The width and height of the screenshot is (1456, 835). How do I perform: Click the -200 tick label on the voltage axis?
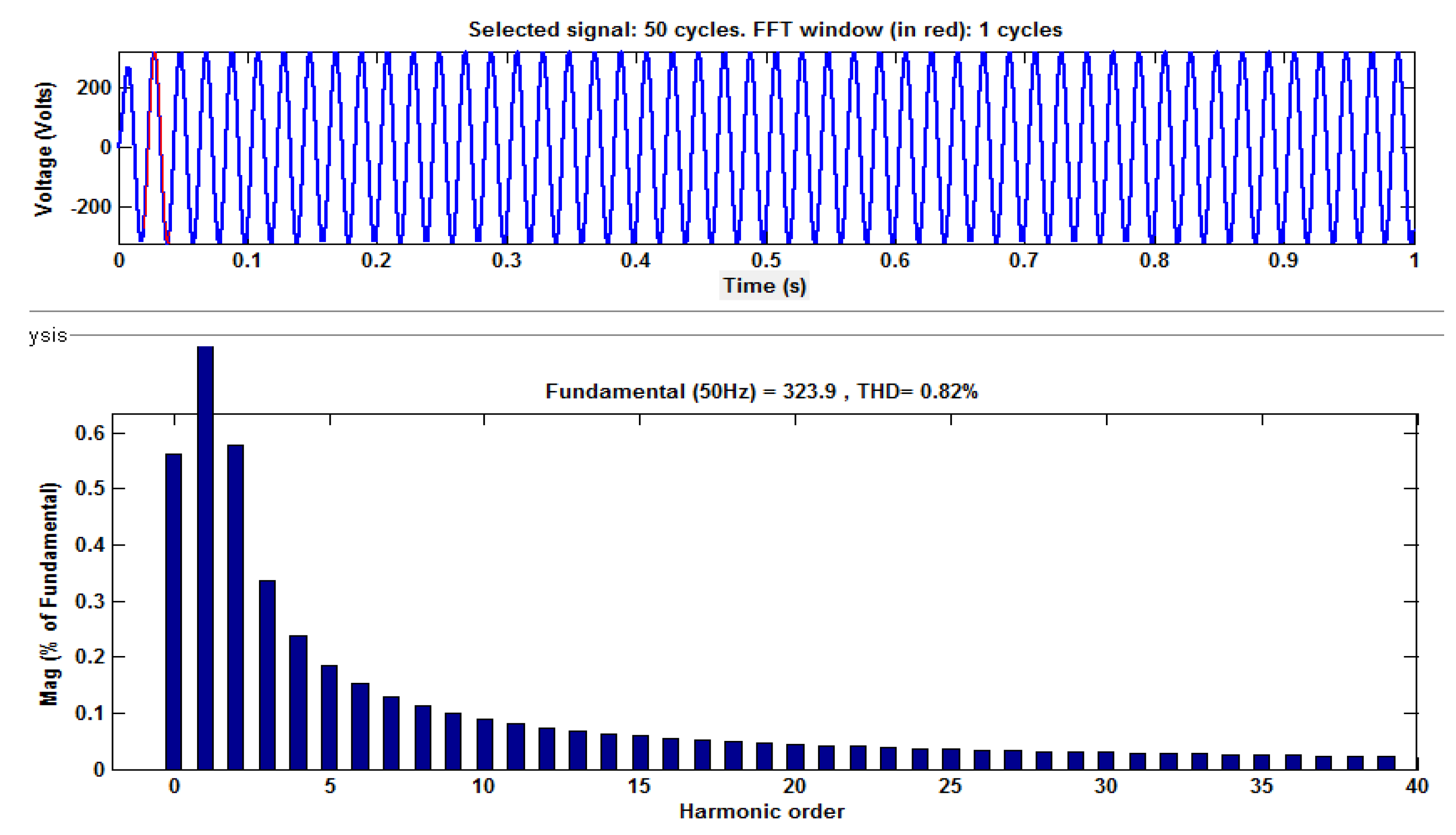coord(91,207)
